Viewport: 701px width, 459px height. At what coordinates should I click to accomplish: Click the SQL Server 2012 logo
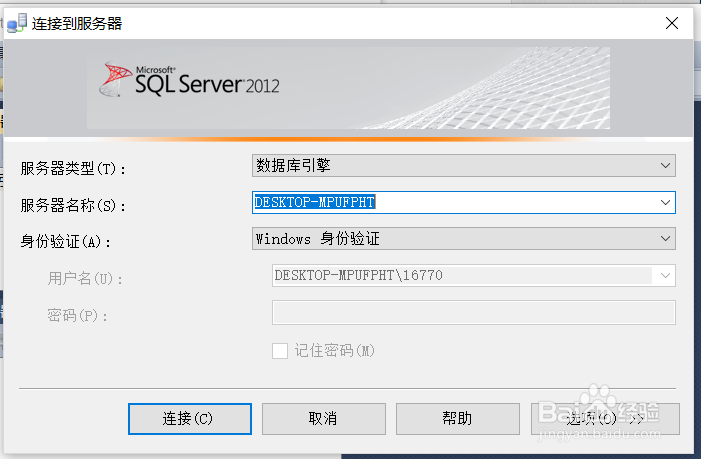point(190,80)
